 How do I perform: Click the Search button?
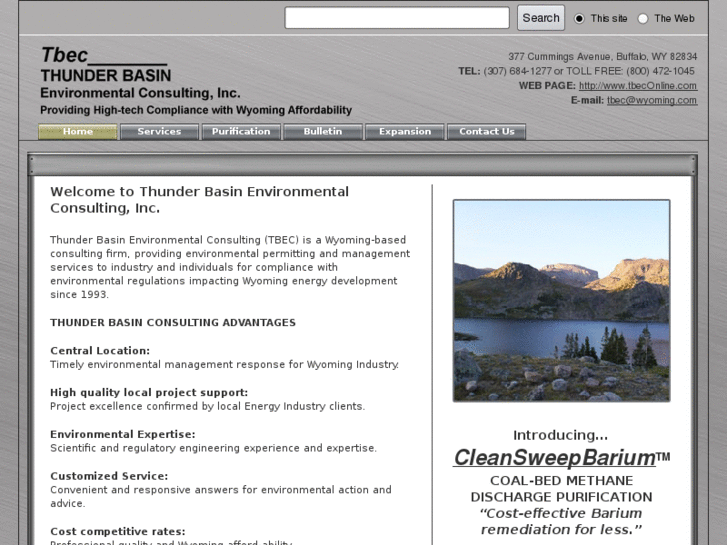point(541,18)
